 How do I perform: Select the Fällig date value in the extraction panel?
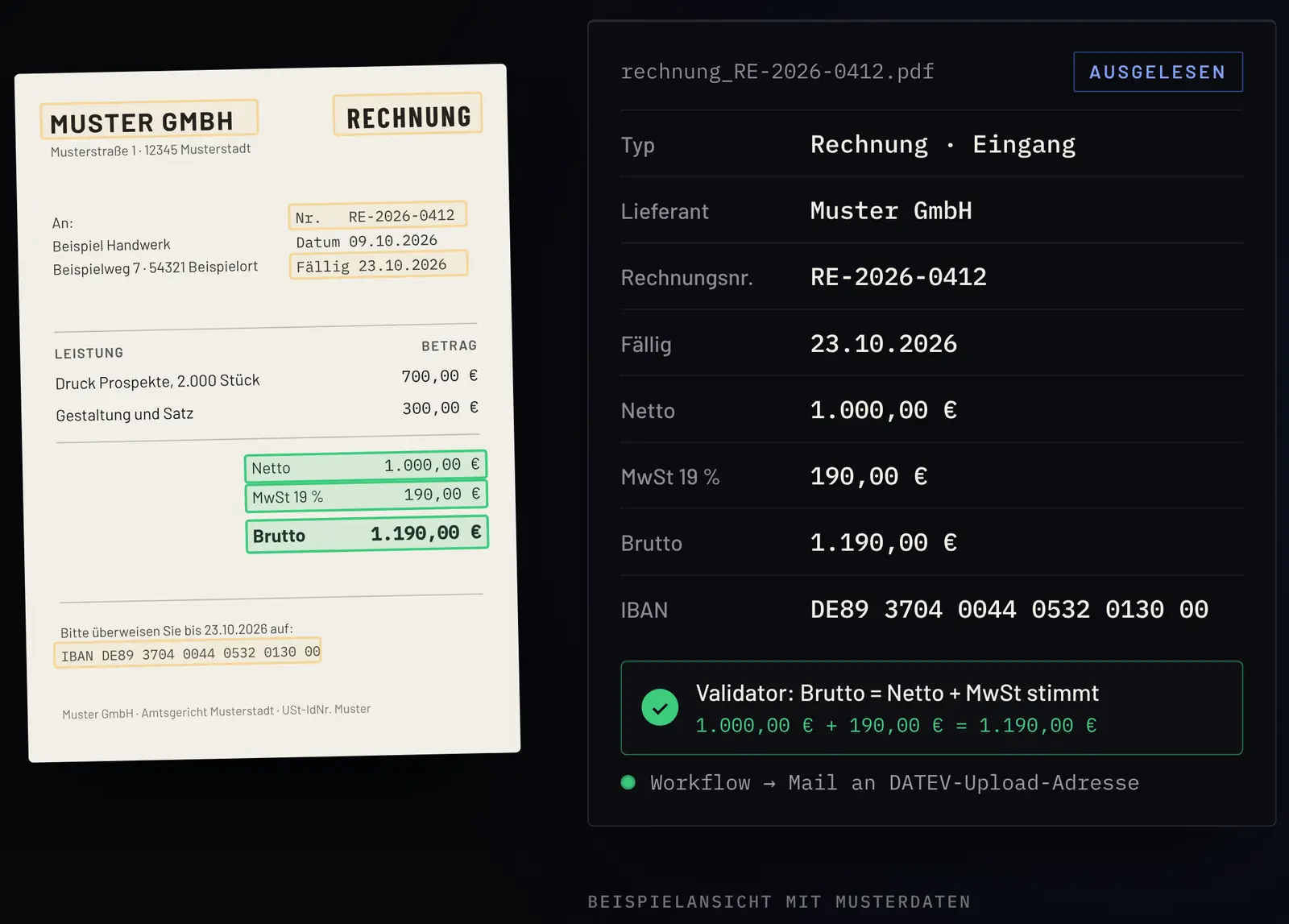click(x=884, y=344)
